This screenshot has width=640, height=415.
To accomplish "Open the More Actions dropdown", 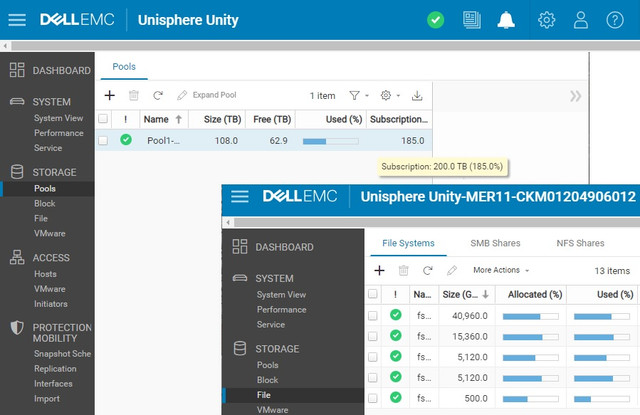I will 501,270.
